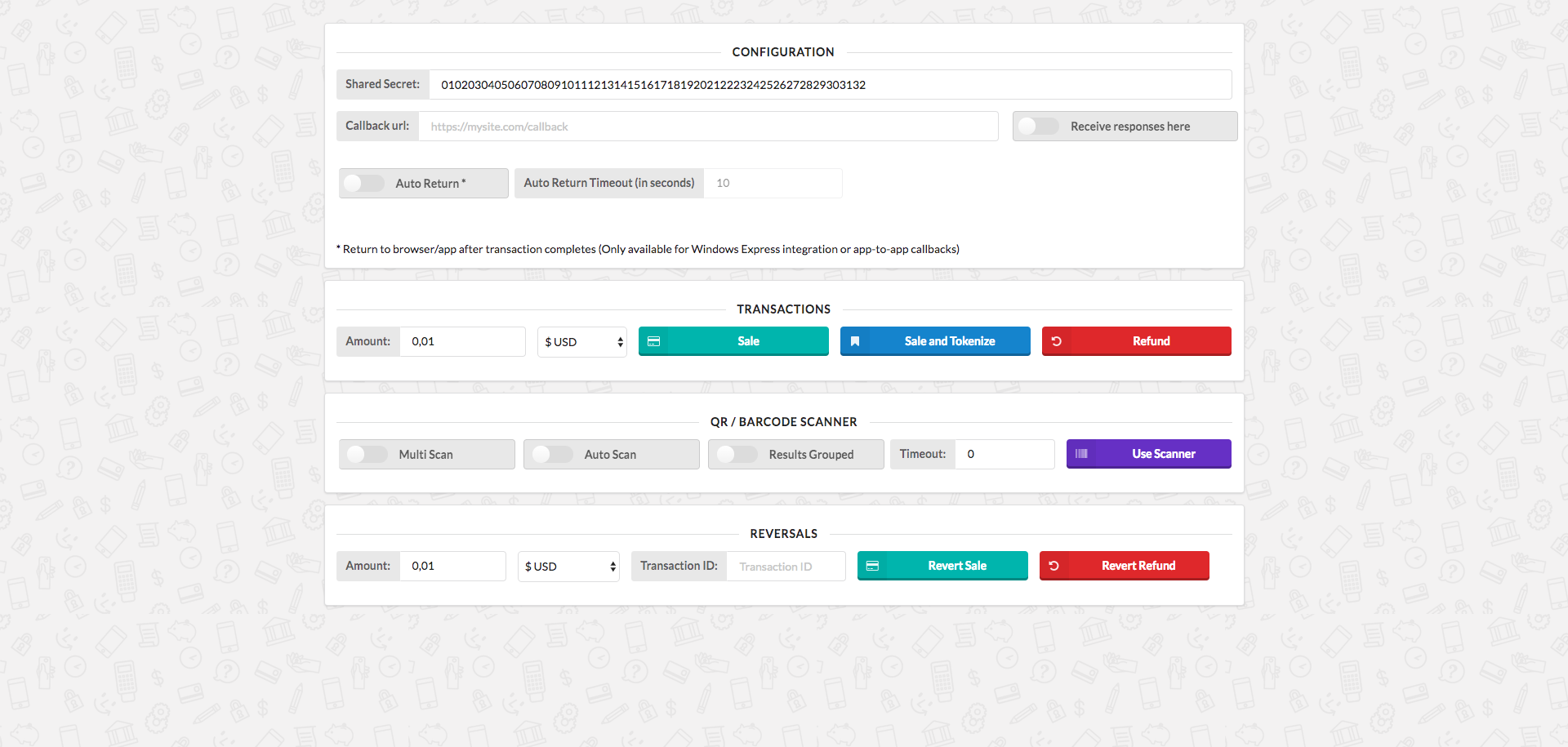The width and height of the screenshot is (1568, 747).
Task: Turn on Multi Scan toggle
Action: pyautogui.click(x=367, y=454)
